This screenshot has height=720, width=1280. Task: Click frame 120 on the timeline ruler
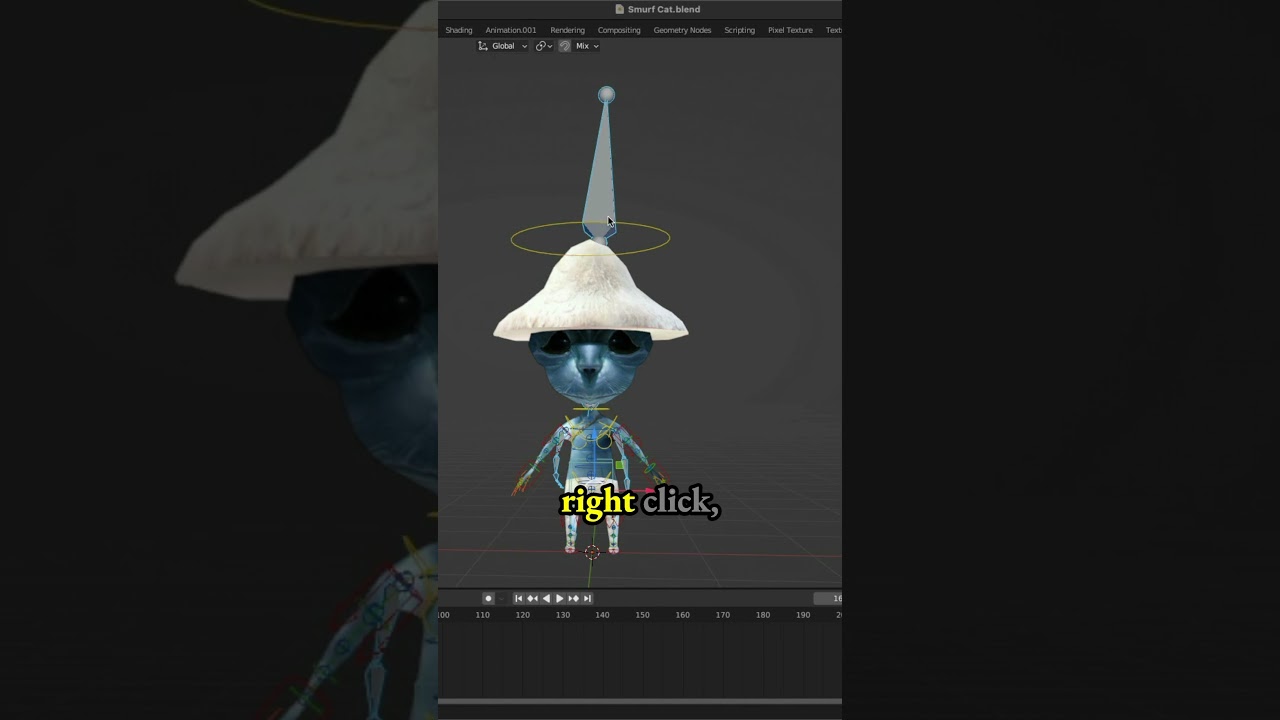tap(522, 615)
